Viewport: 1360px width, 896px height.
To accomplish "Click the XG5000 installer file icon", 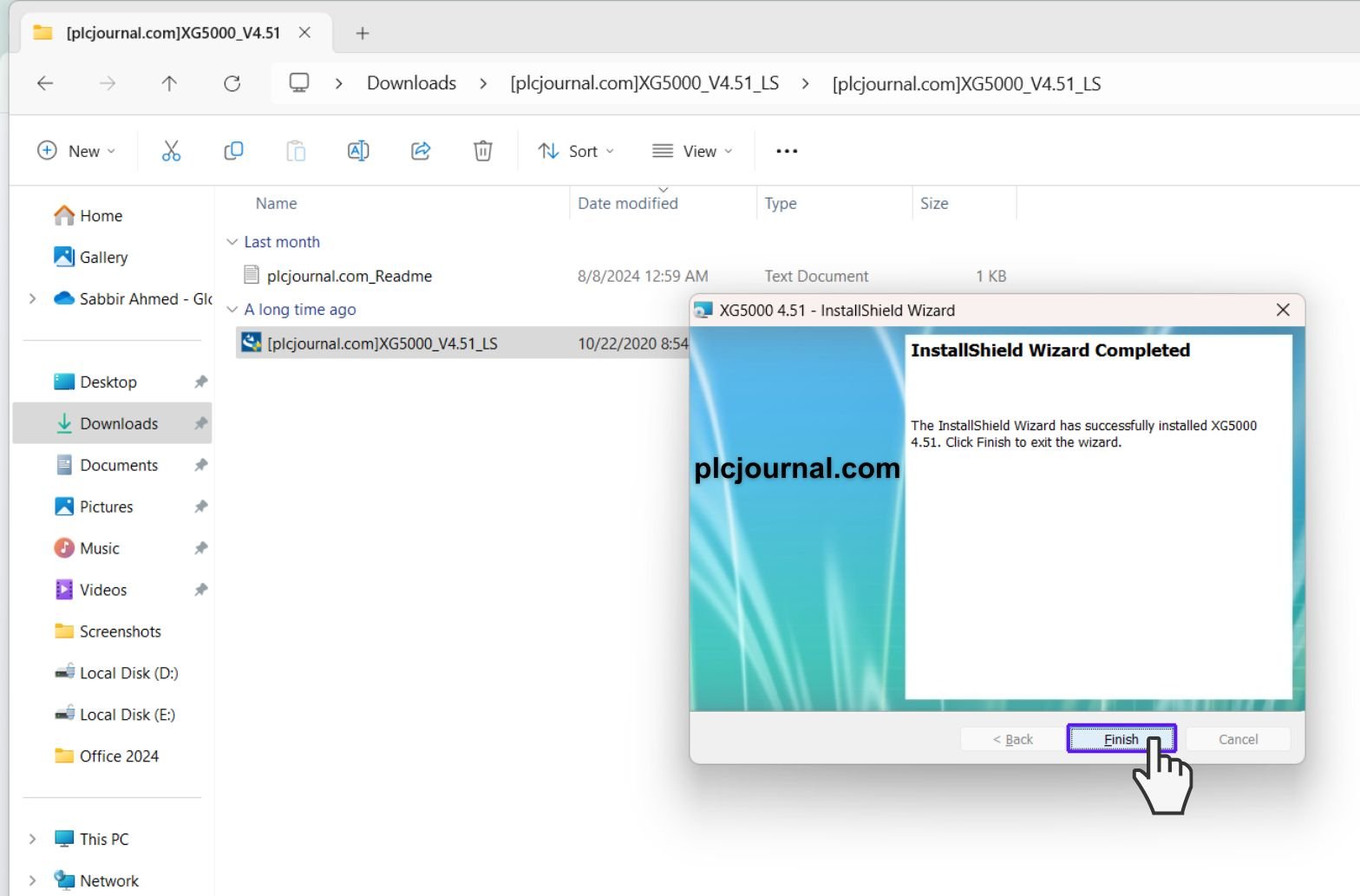I will [x=252, y=343].
